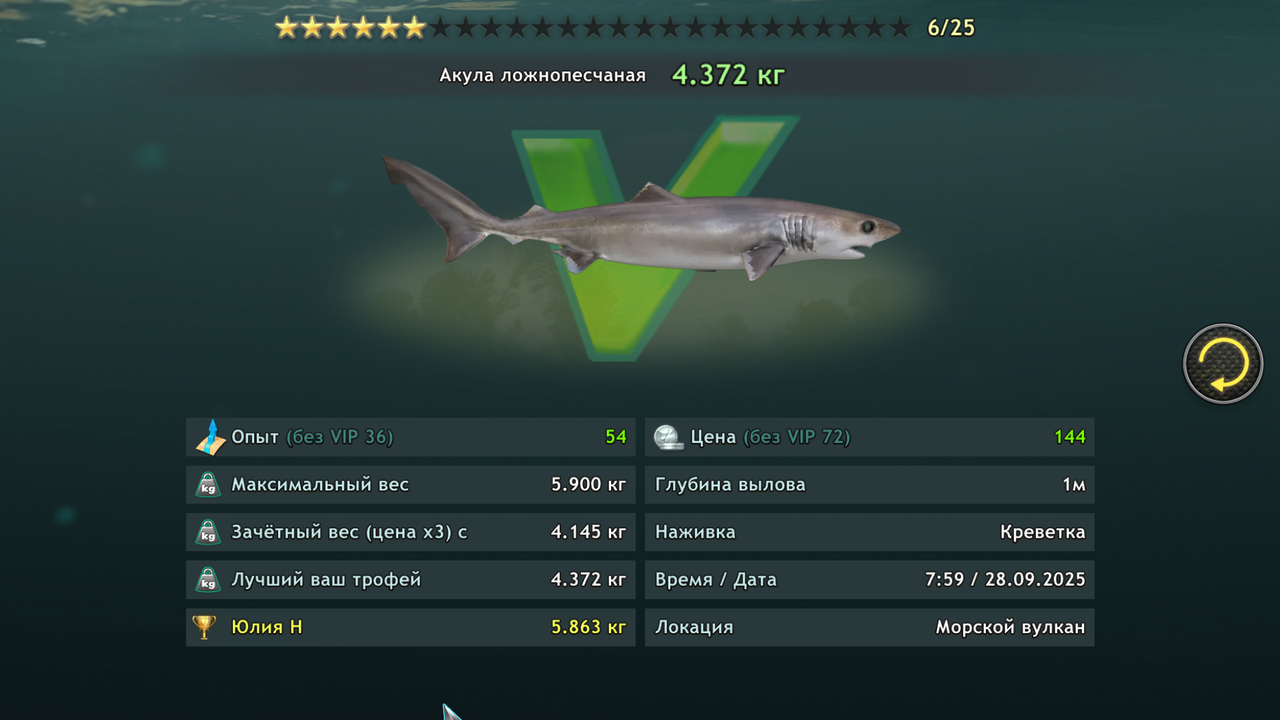Image resolution: width=1280 pixels, height=720 pixels.
Task: Click the last empty star in the rating bar
Action: point(899,28)
